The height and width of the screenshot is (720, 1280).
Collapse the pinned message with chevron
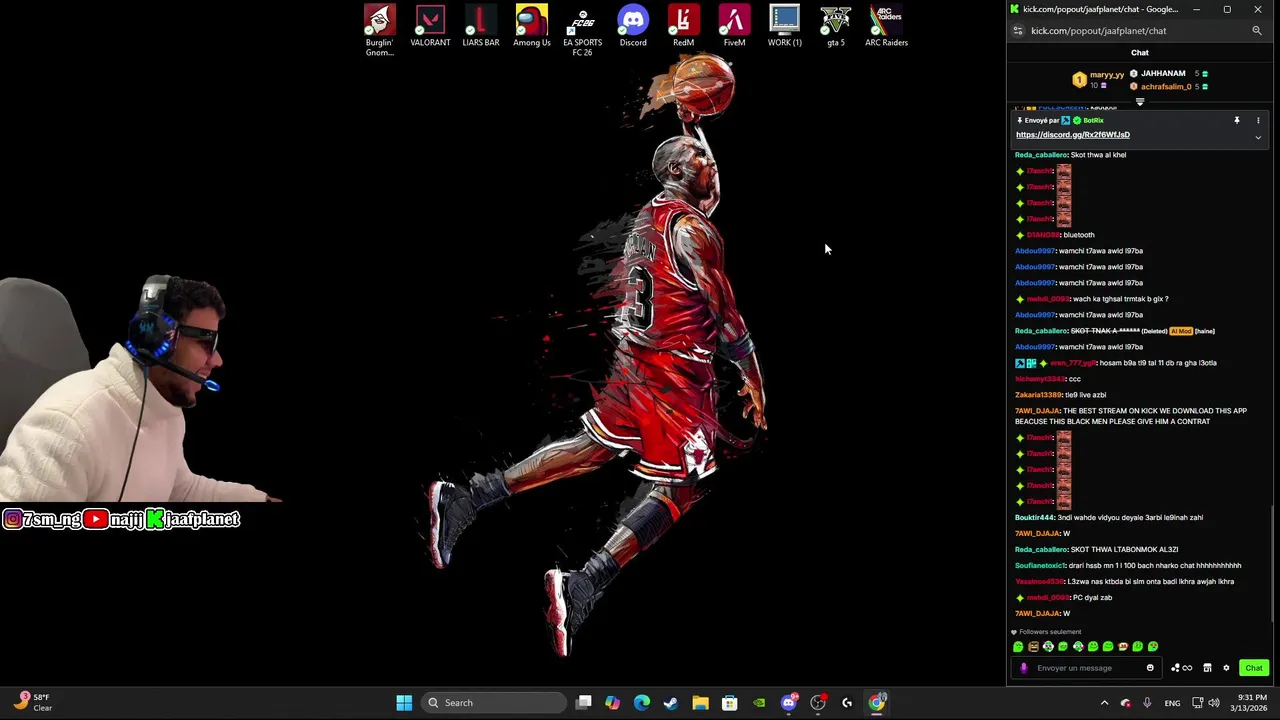point(1258,138)
